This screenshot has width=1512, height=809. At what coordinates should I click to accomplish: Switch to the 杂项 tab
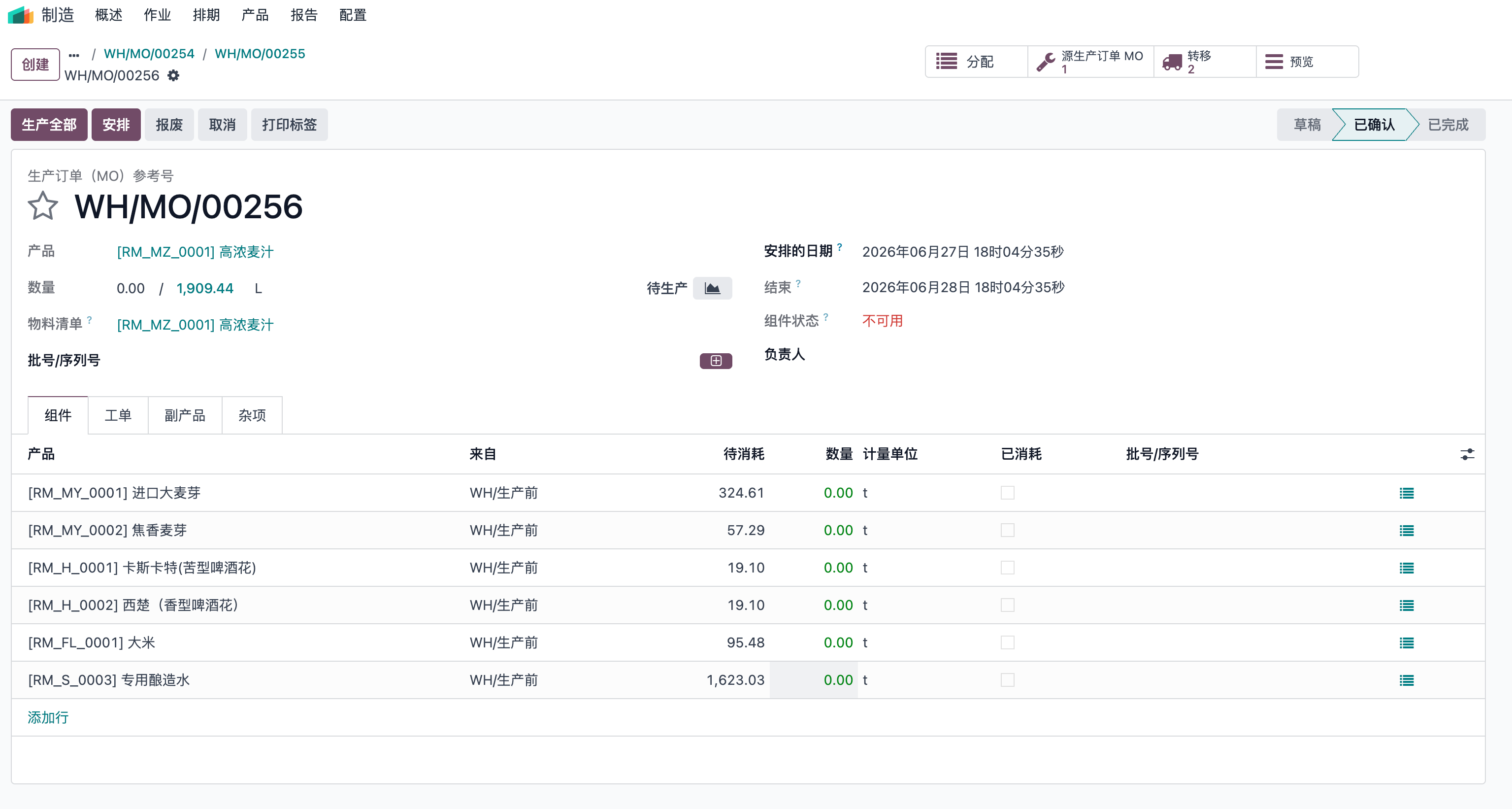point(252,416)
